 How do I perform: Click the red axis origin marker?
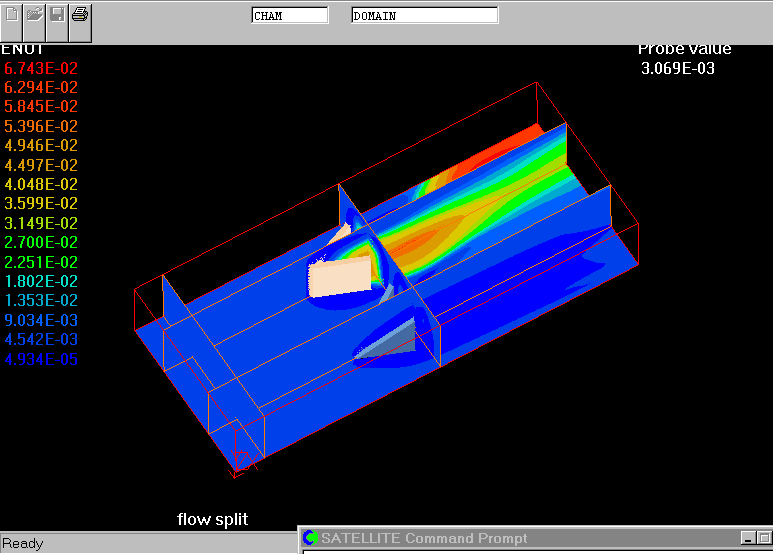pos(242,461)
